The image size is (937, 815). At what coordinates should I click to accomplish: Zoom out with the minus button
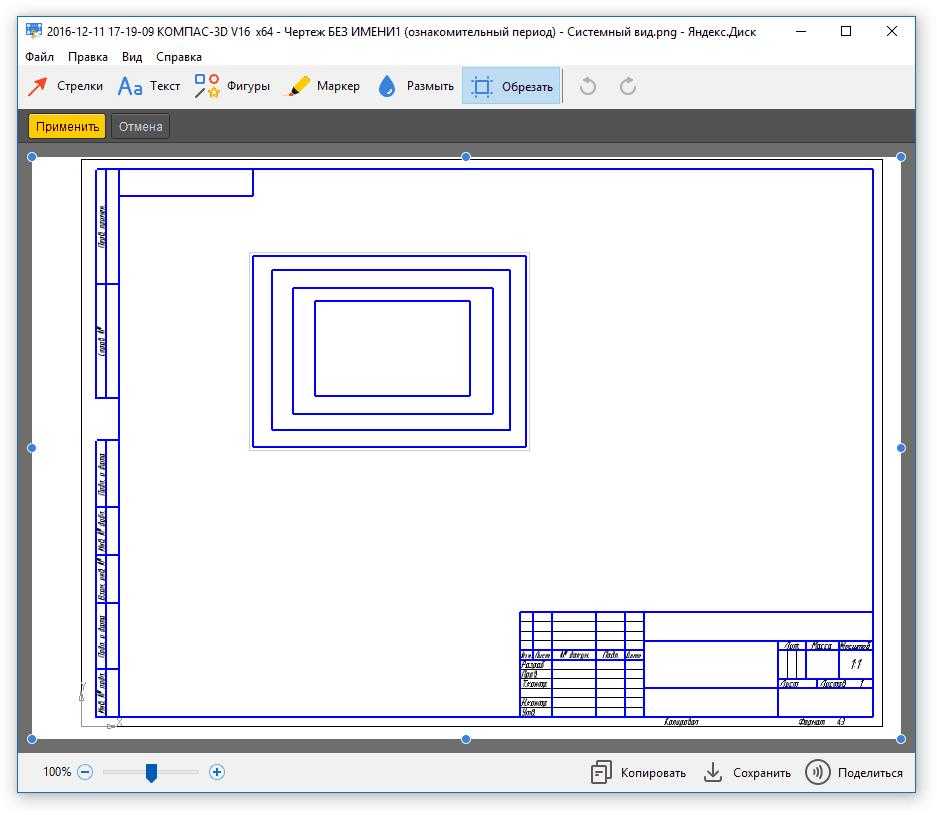[85, 772]
